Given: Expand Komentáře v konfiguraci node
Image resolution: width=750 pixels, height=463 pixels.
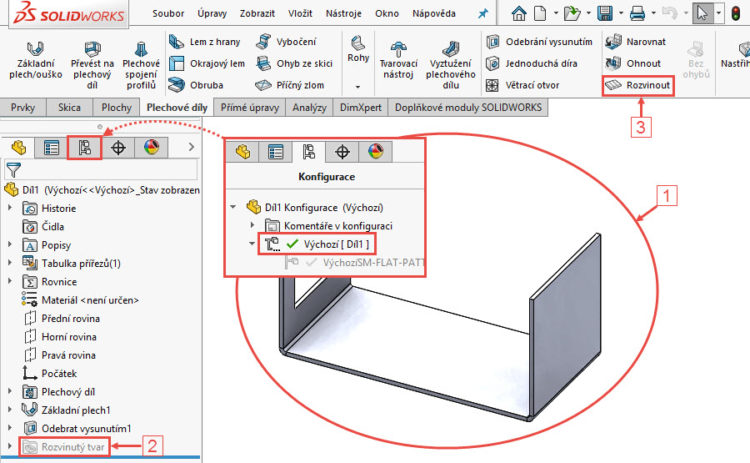Looking at the screenshot, I should [253, 225].
